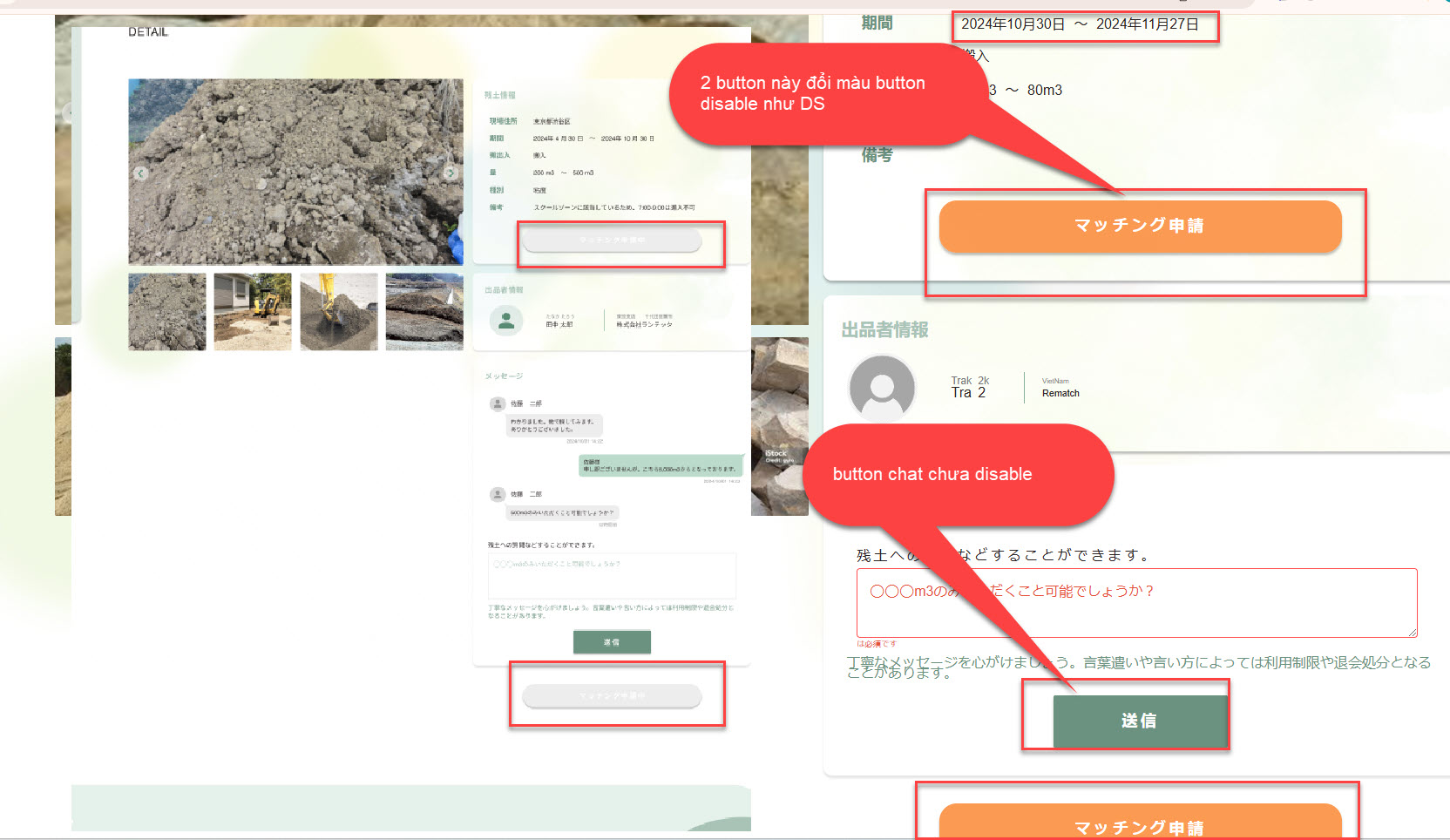
Task: Click the previous image arrow on the soil photo
Action: point(141,173)
